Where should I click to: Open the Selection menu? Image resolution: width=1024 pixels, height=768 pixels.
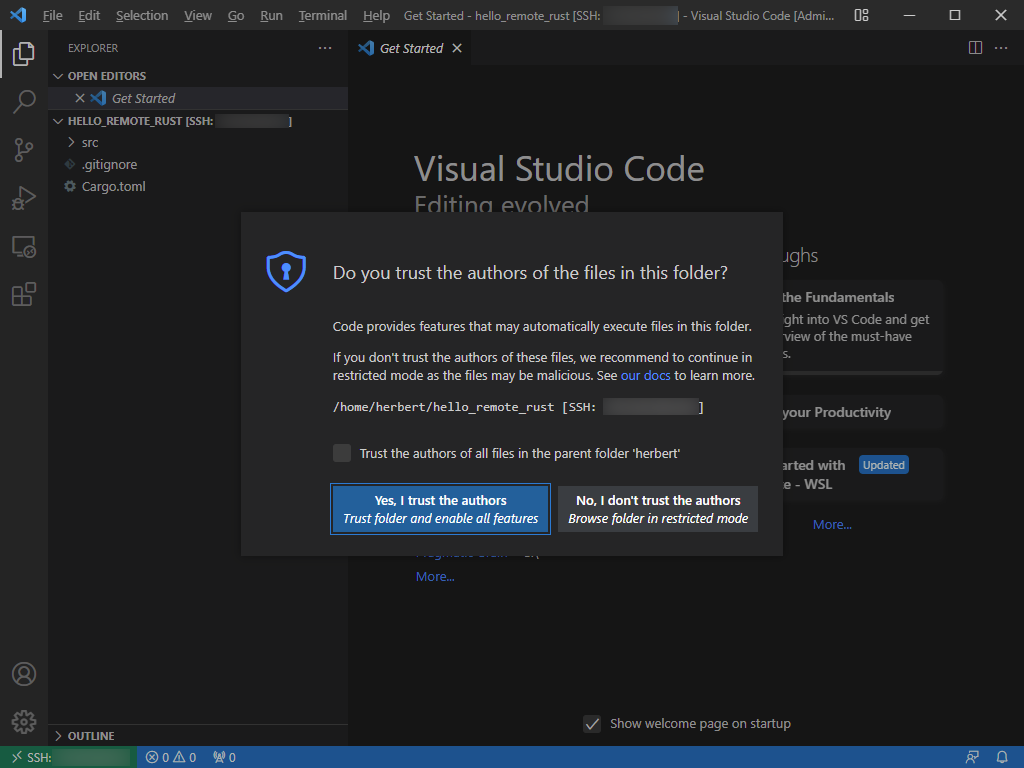pos(142,16)
